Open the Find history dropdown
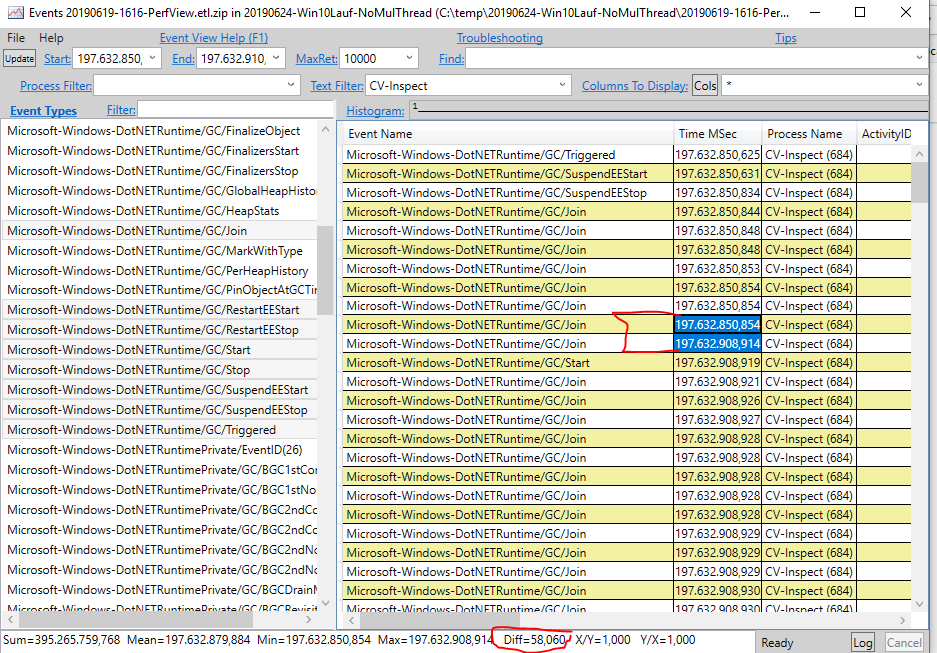Screen dimensions: 937x653 point(918,58)
